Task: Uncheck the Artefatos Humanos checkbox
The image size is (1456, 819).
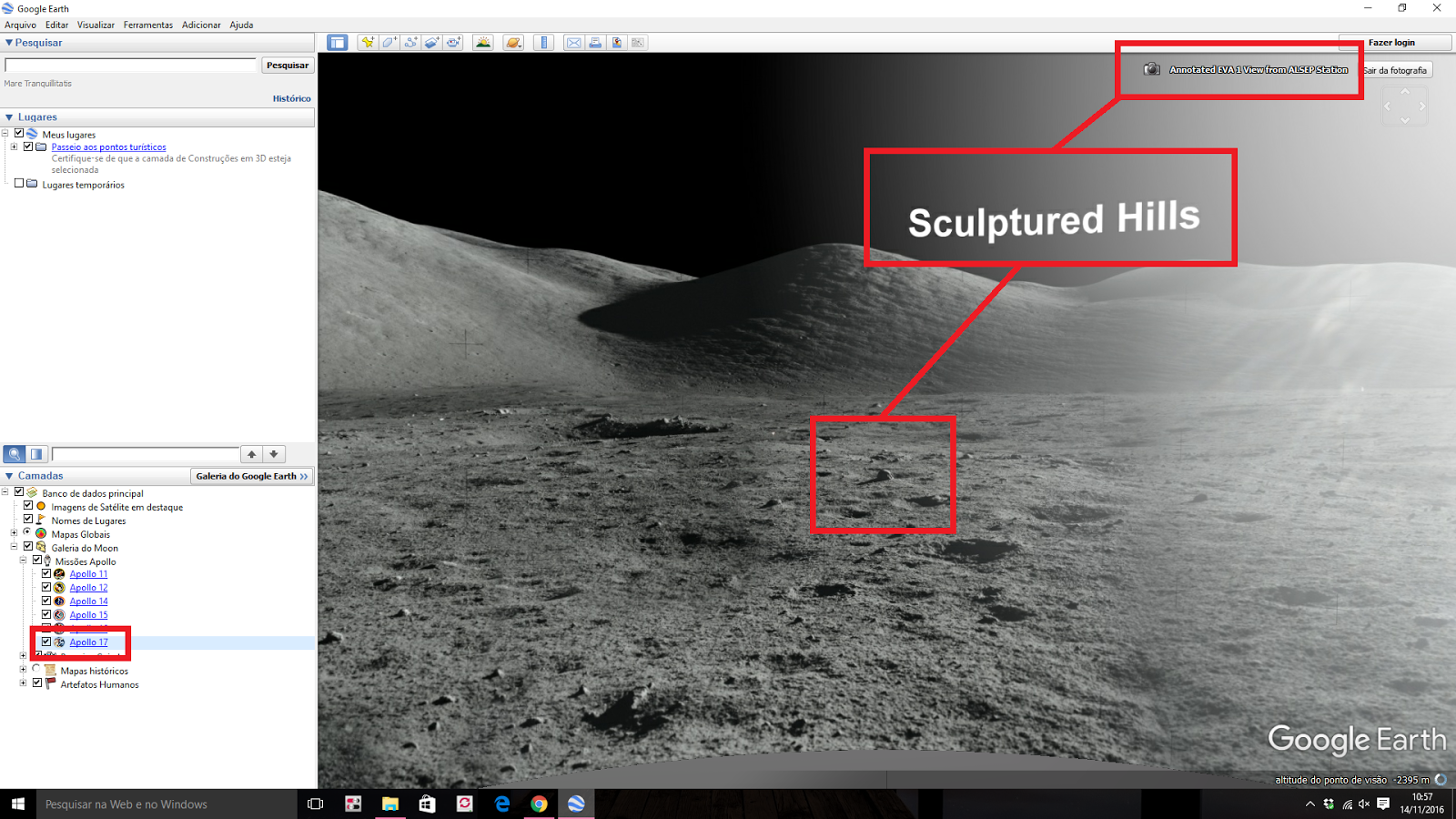Action: [x=37, y=682]
